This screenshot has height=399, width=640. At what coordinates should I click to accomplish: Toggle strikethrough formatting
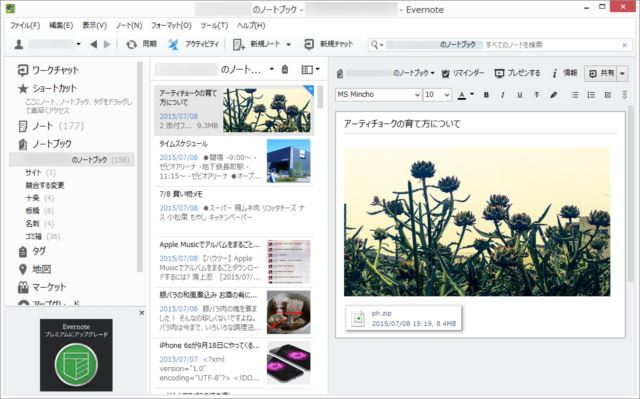pos(536,95)
